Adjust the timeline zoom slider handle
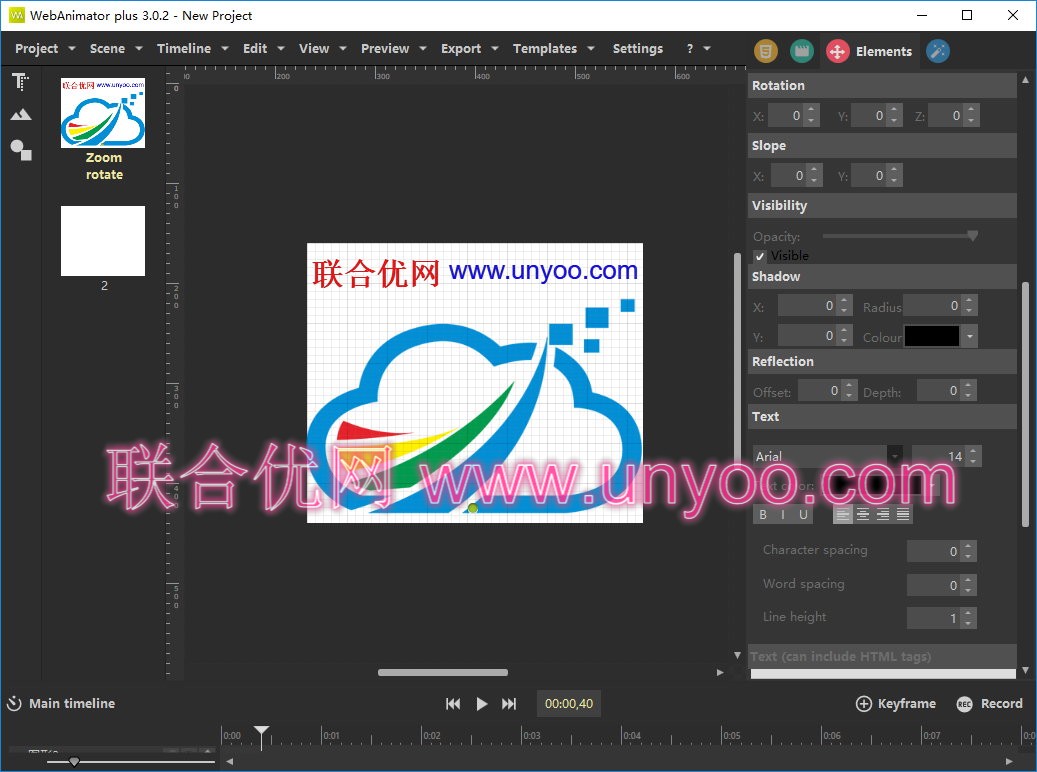This screenshot has height=772, width=1037. (x=74, y=761)
